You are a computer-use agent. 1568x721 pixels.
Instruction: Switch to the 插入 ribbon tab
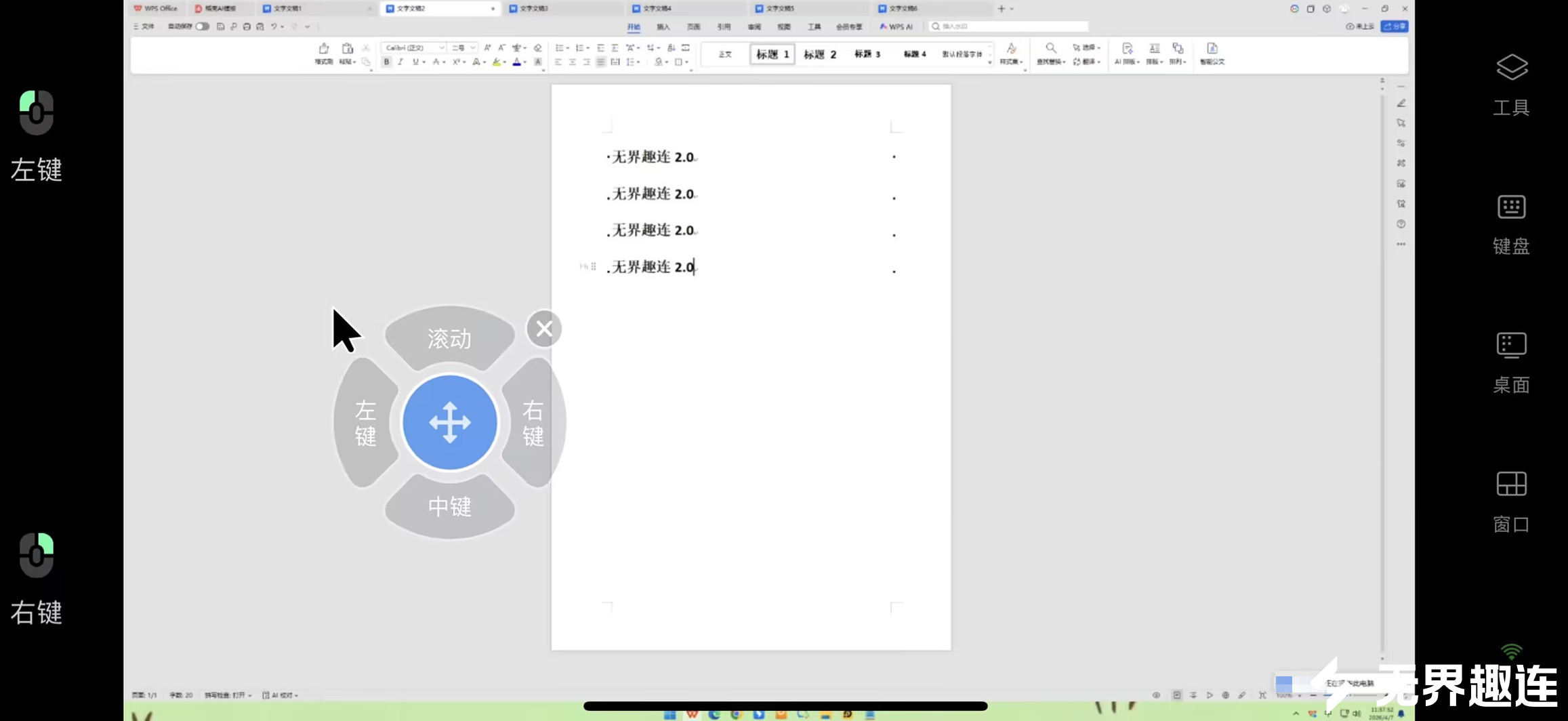663,27
